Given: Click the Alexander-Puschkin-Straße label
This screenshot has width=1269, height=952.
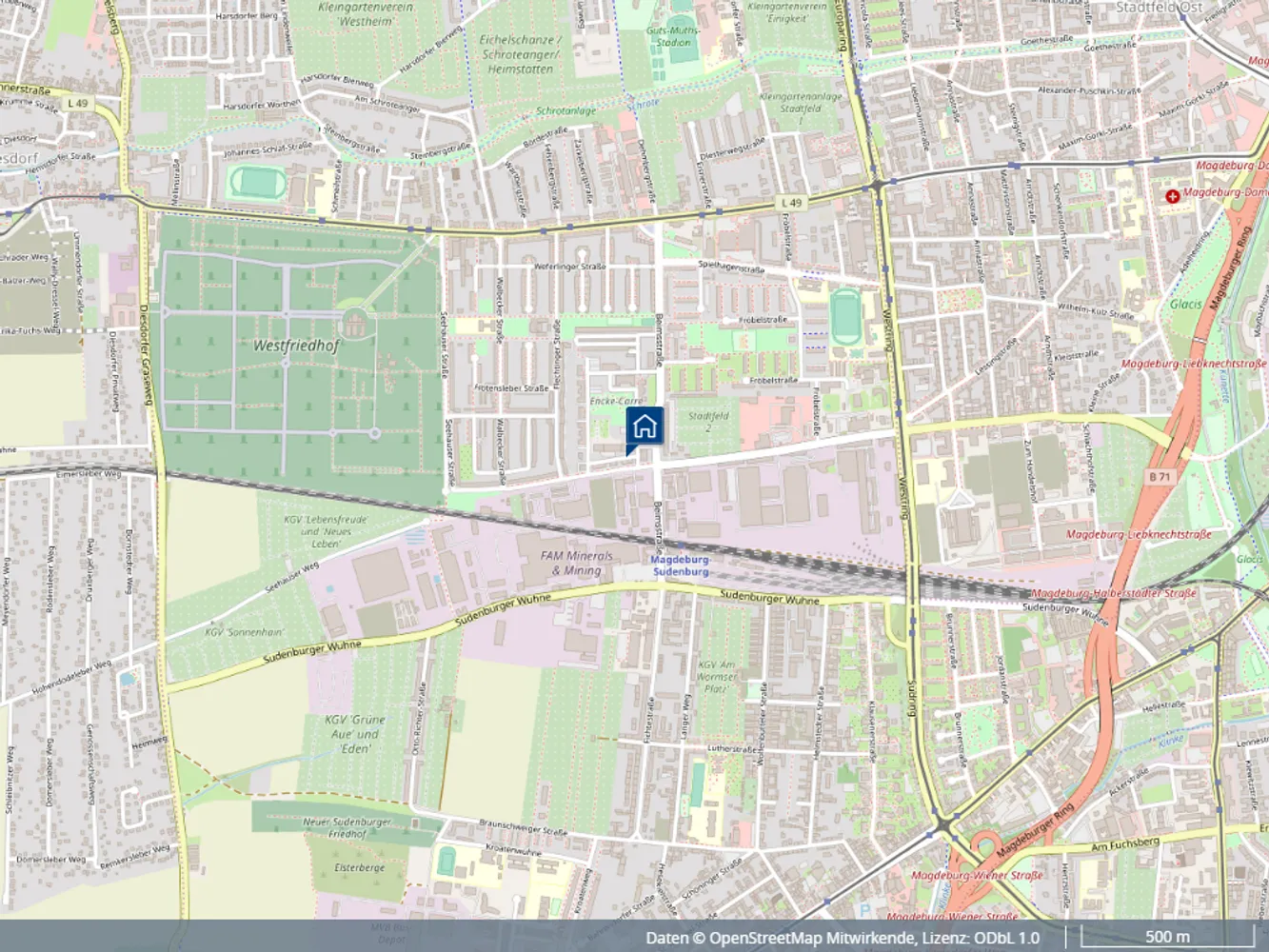Looking at the screenshot, I should point(1089,90).
